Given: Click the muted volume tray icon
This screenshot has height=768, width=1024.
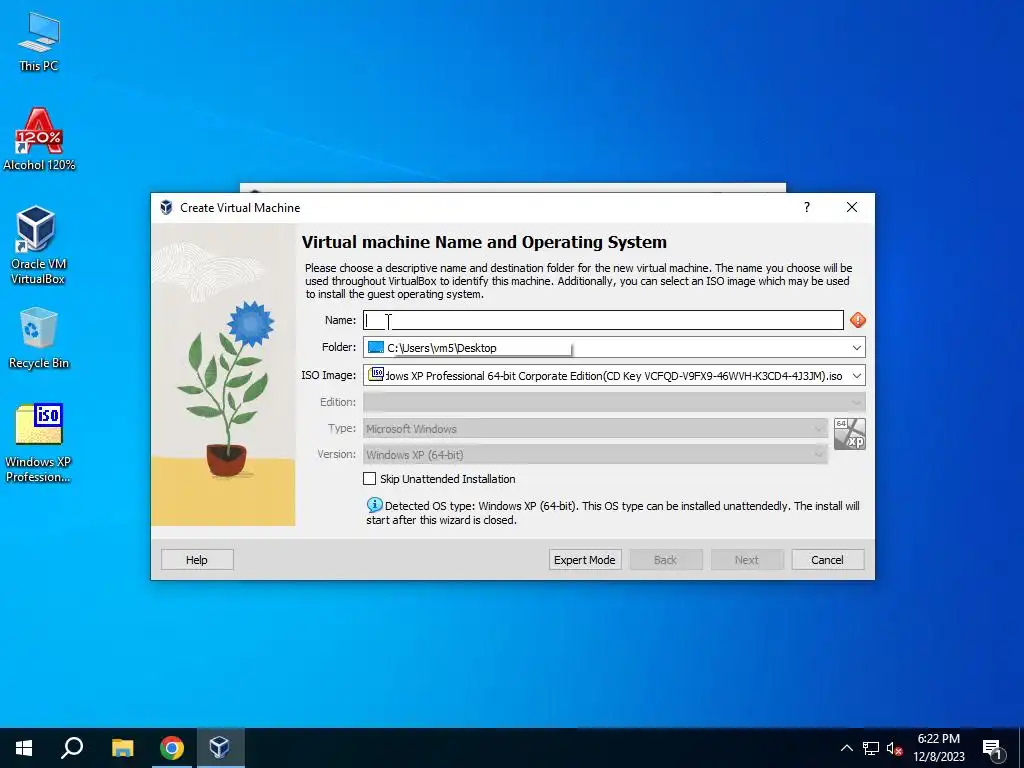Looking at the screenshot, I should (895, 748).
